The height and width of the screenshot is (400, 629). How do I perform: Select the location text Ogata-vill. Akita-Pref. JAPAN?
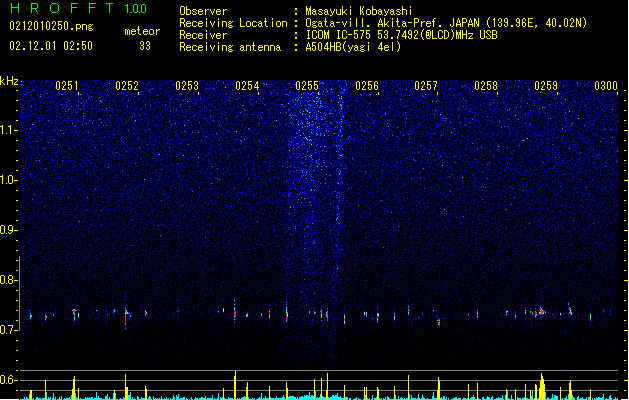(x=392, y=23)
